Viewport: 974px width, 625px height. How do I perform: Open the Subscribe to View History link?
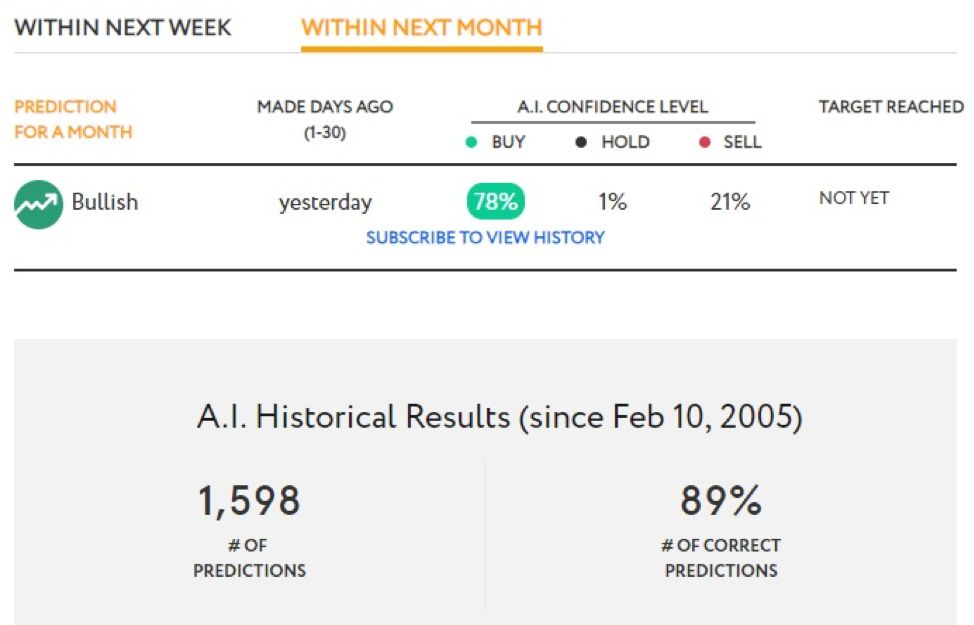coord(485,237)
